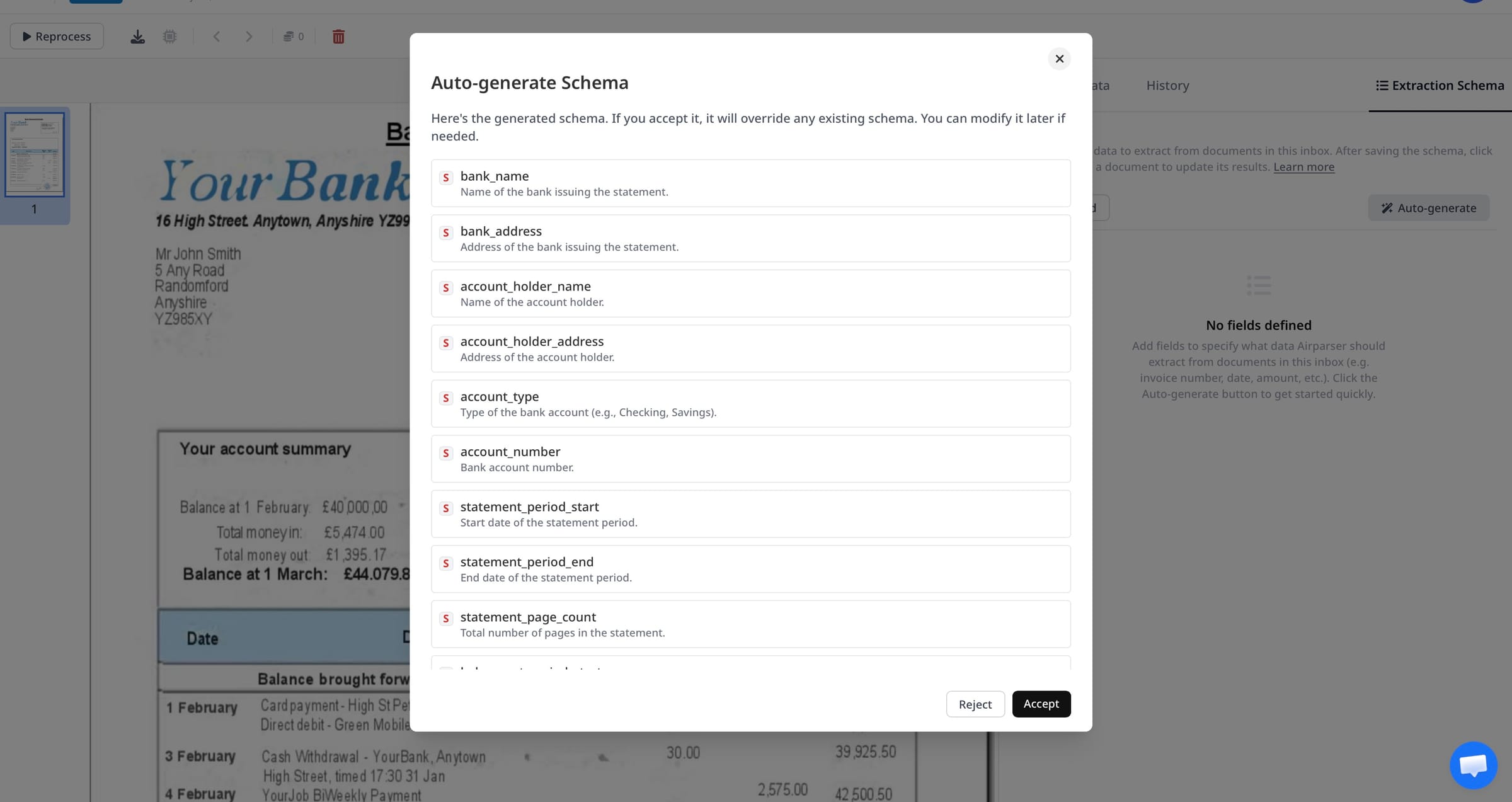
Task: Select the account_holder_name field row
Action: [x=750, y=294]
